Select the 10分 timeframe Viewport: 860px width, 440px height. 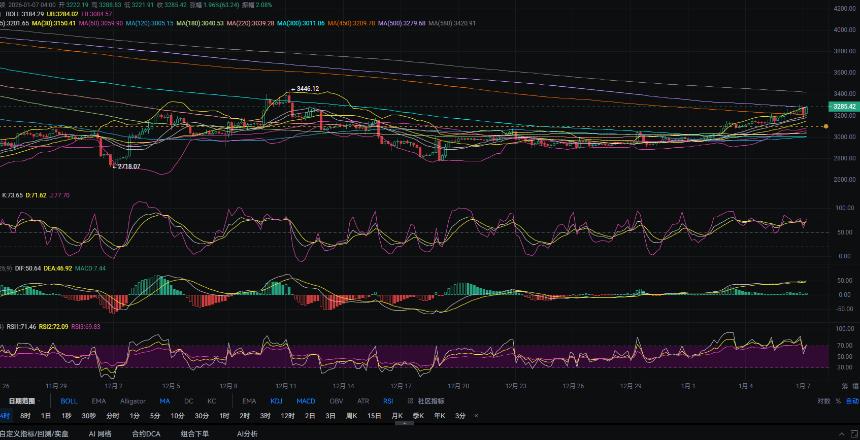[177, 416]
